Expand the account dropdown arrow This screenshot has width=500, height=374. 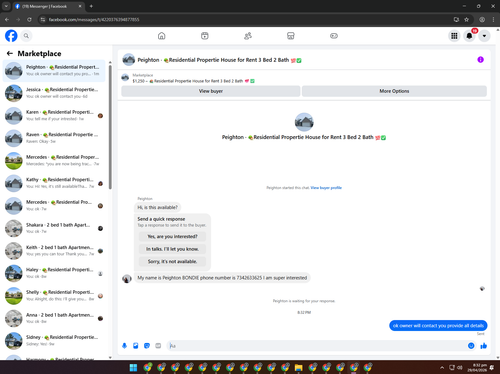point(484,36)
